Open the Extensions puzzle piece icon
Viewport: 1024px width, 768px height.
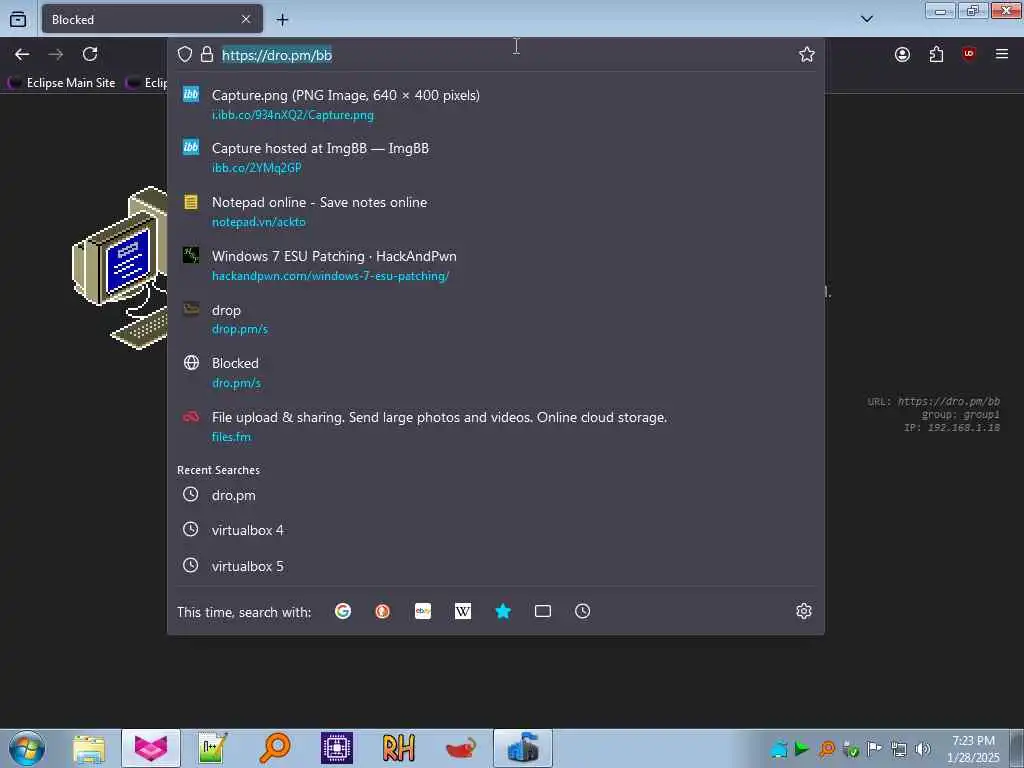click(936, 54)
